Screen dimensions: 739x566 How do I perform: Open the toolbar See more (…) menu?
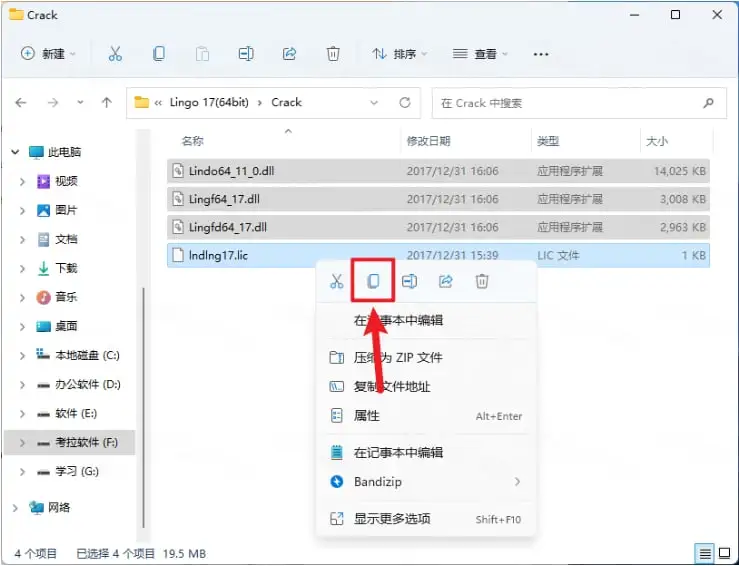(x=541, y=54)
